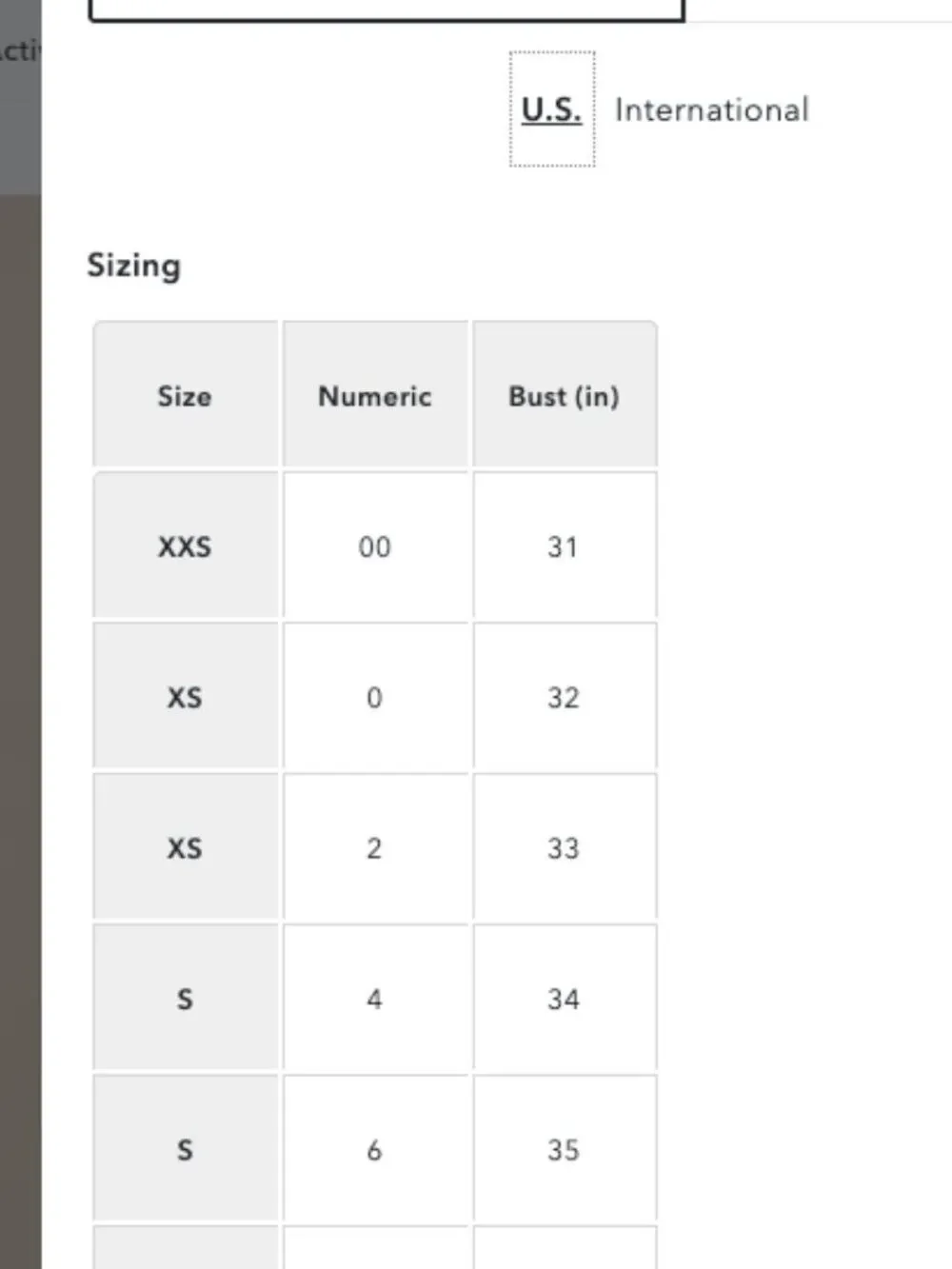952x1269 pixels.
Task: Click the bust 34 cell
Action: [x=565, y=998]
